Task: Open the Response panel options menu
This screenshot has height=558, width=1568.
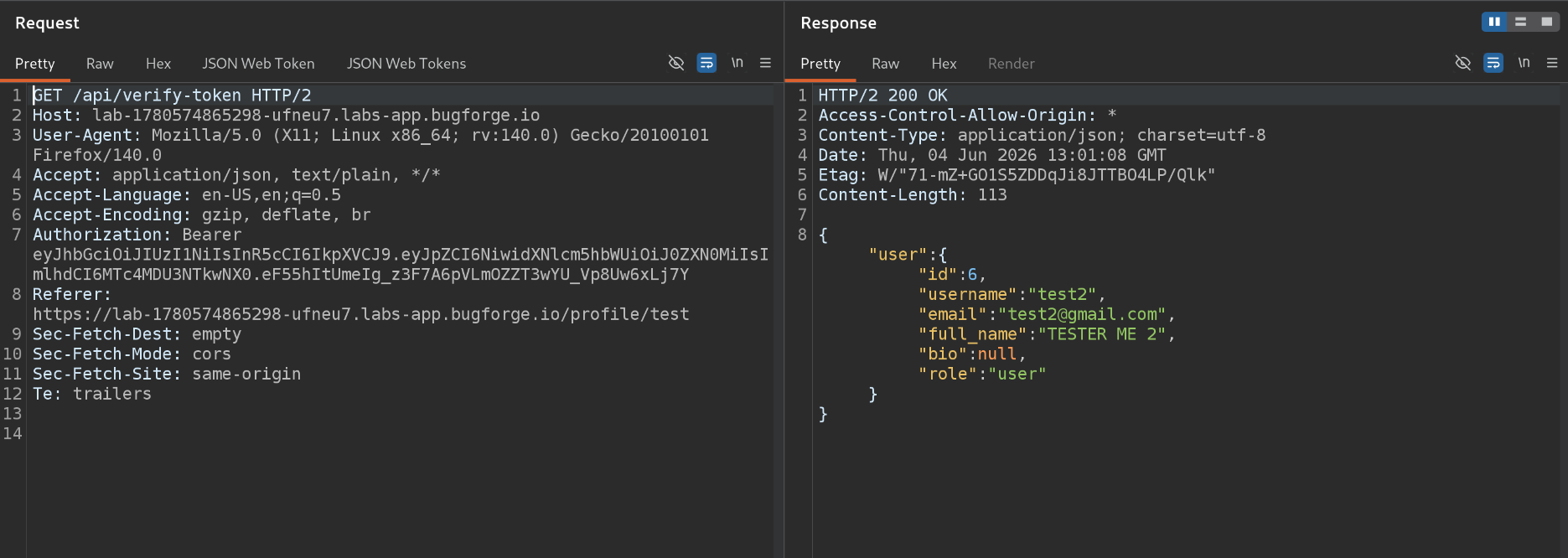Action: point(1552,63)
